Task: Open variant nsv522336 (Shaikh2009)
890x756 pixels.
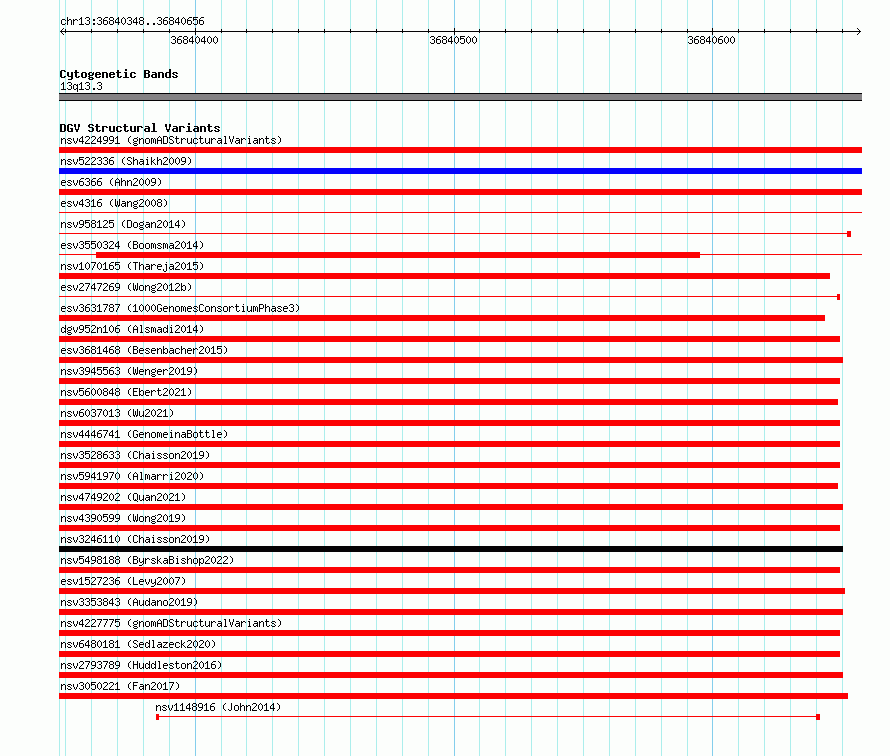Action: pyautogui.click(x=126, y=161)
